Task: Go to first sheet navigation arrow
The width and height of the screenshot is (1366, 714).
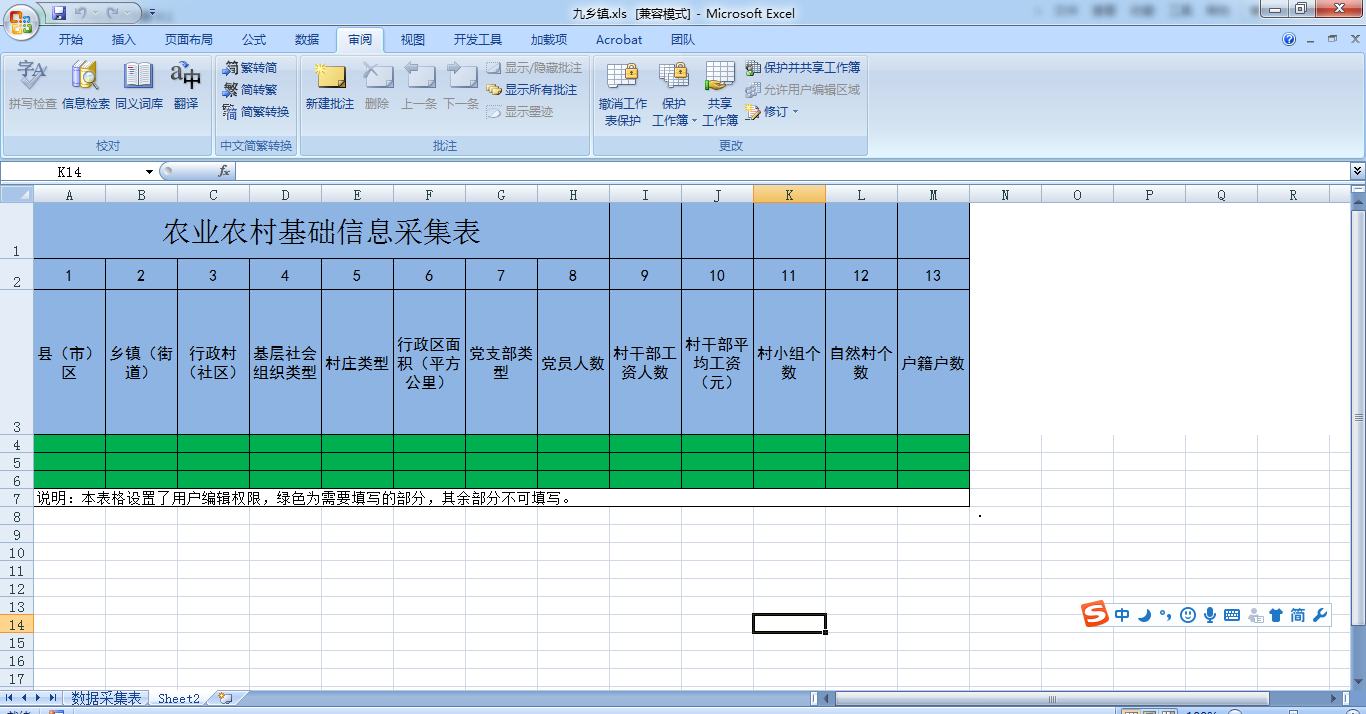Action: pos(10,698)
